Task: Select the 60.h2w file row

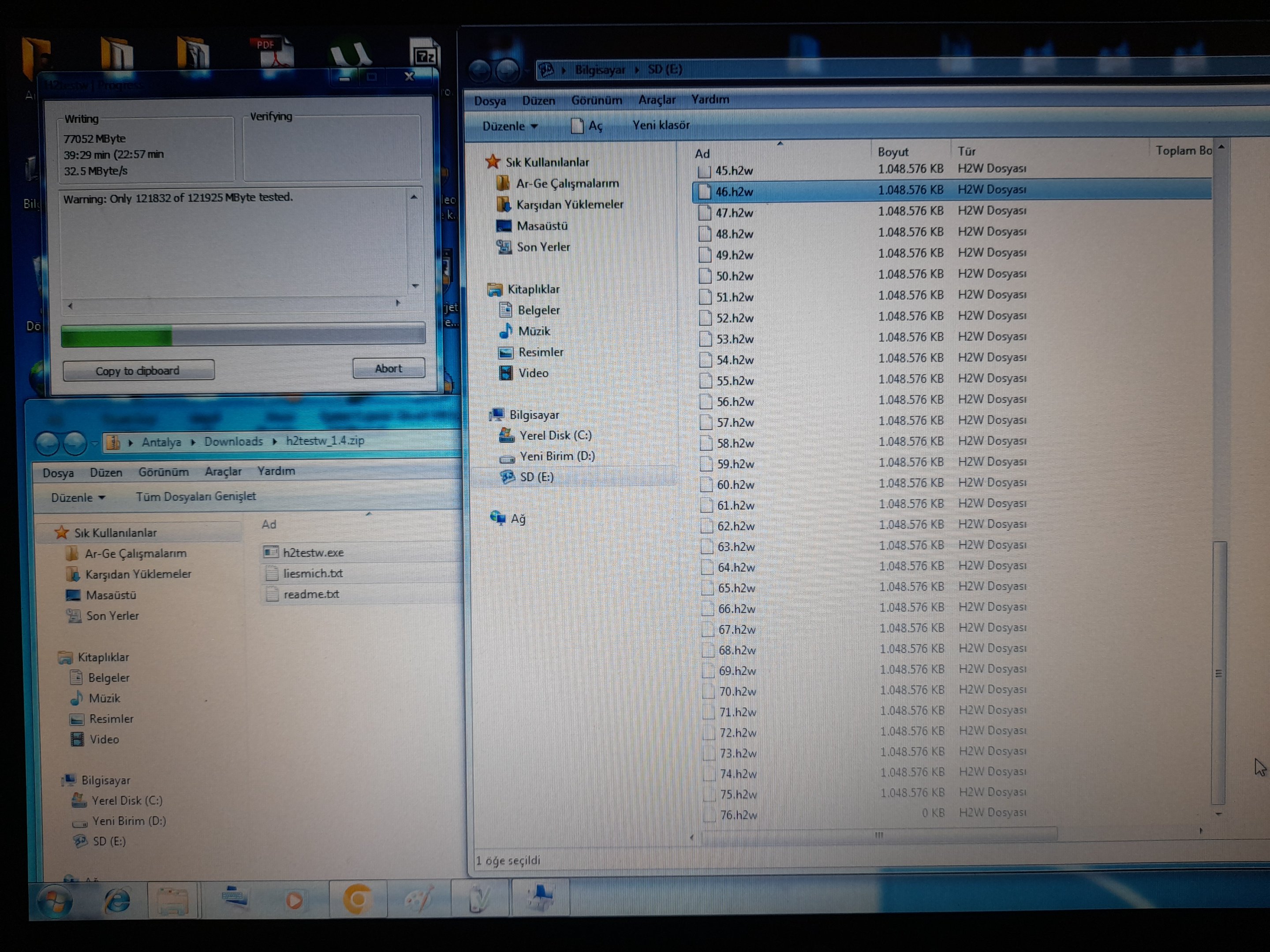Action: (736, 485)
